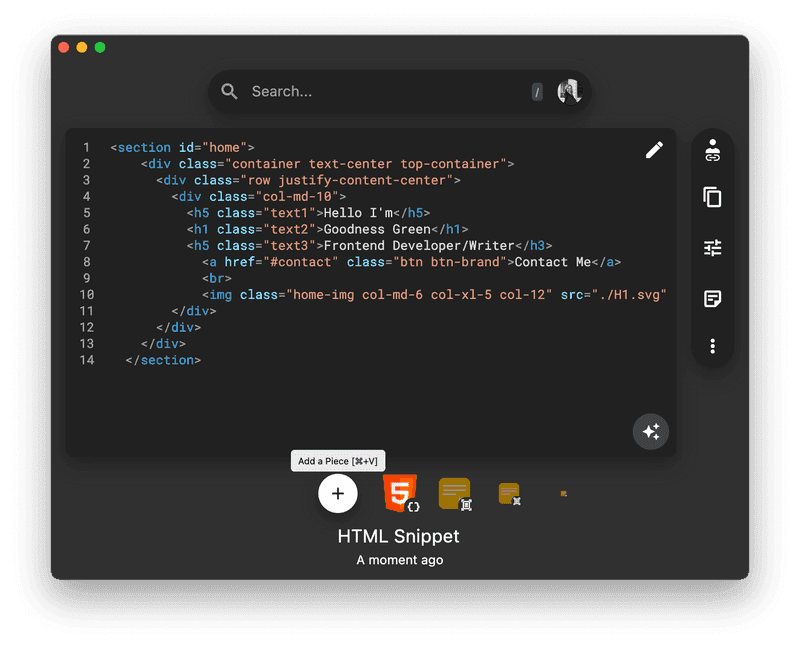Edit the snippet using the pencil icon

(654, 149)
